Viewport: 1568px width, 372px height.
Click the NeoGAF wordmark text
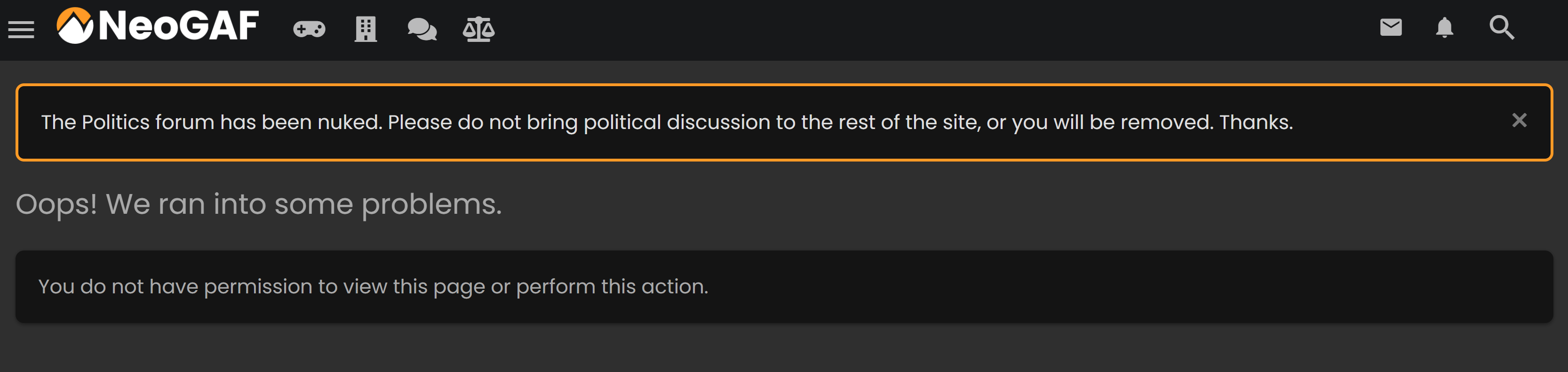179,26
